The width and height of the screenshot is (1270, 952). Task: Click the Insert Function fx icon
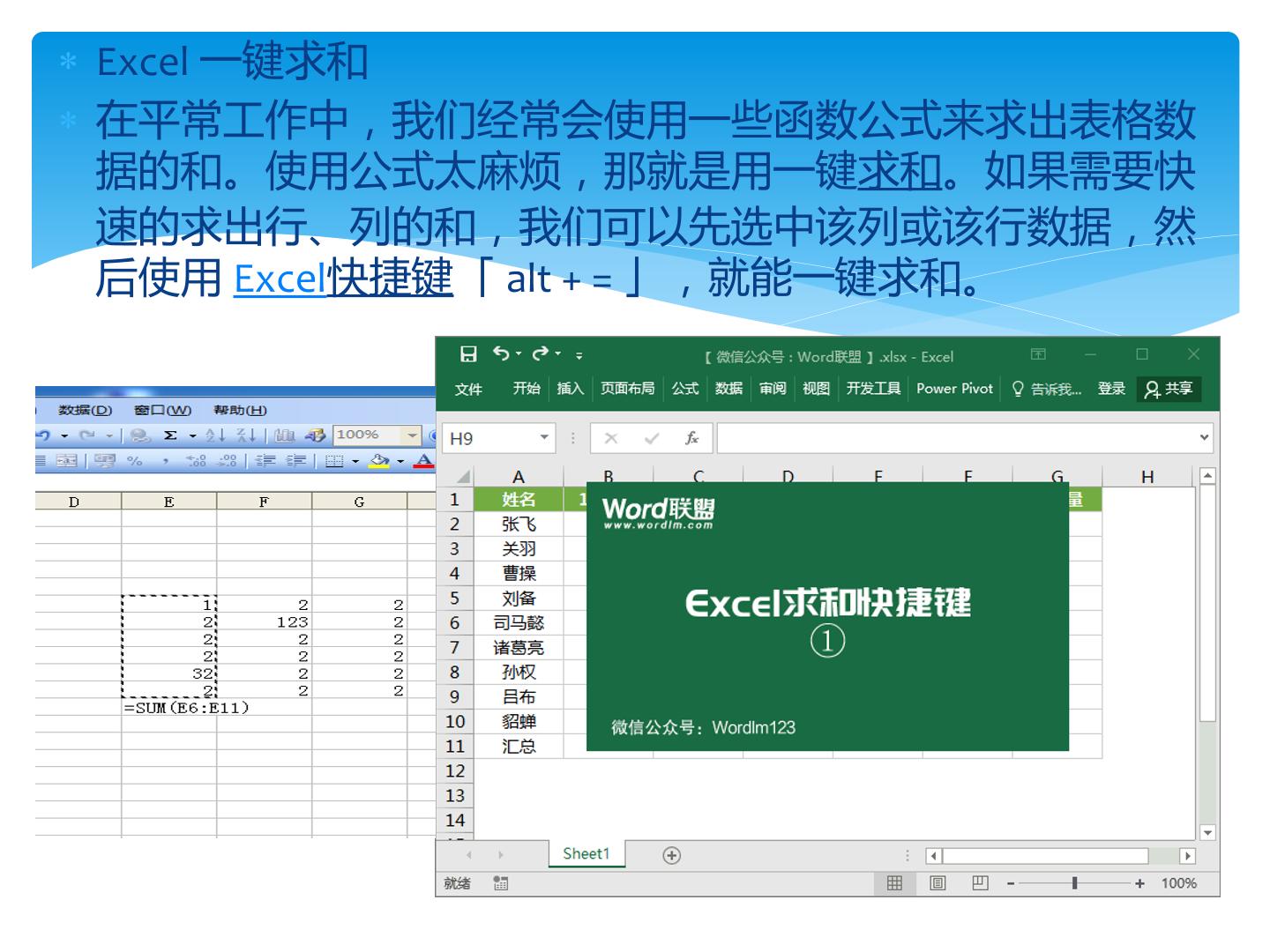[692, 438]
